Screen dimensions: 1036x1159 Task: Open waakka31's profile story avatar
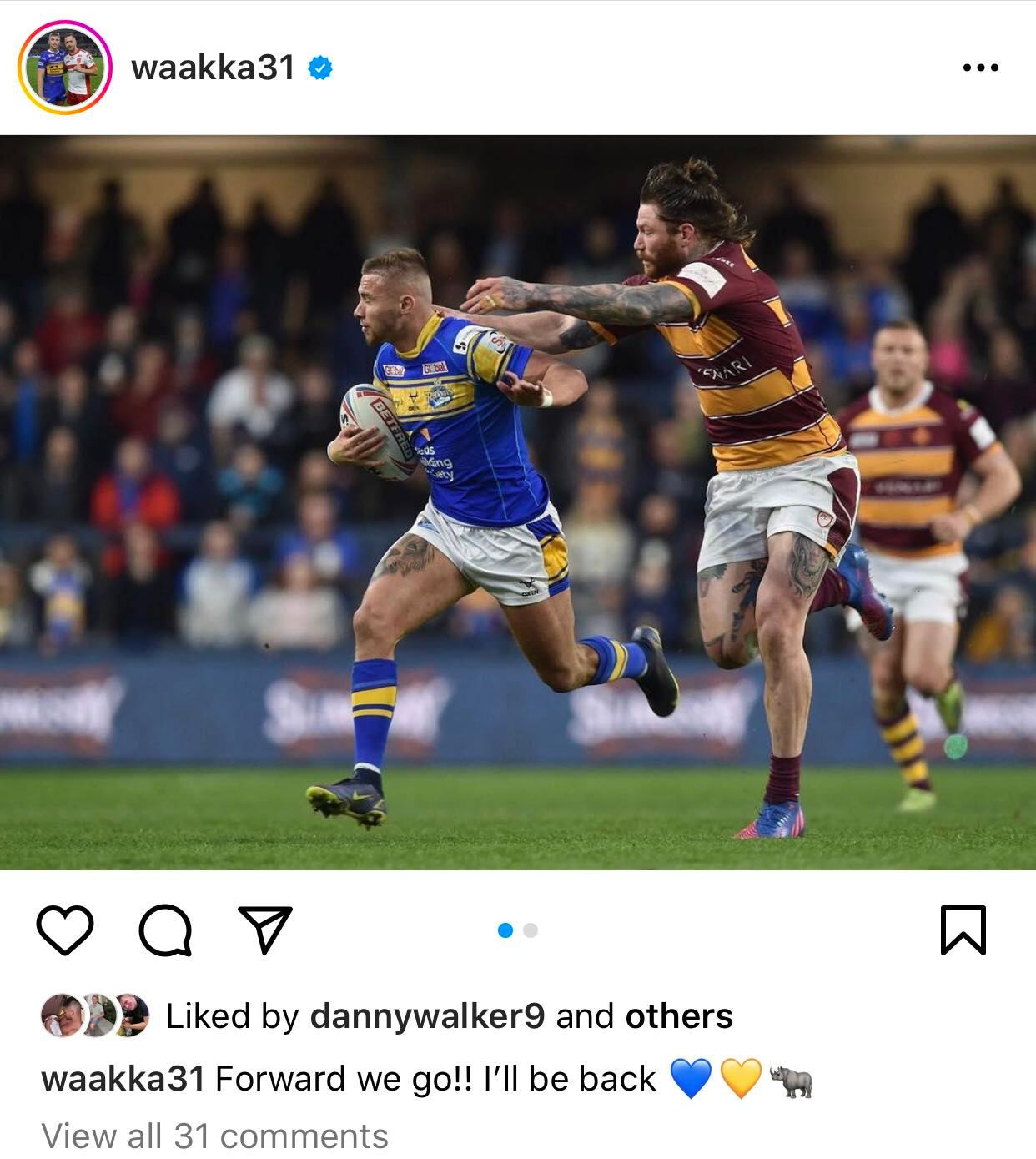click(65, 68)
